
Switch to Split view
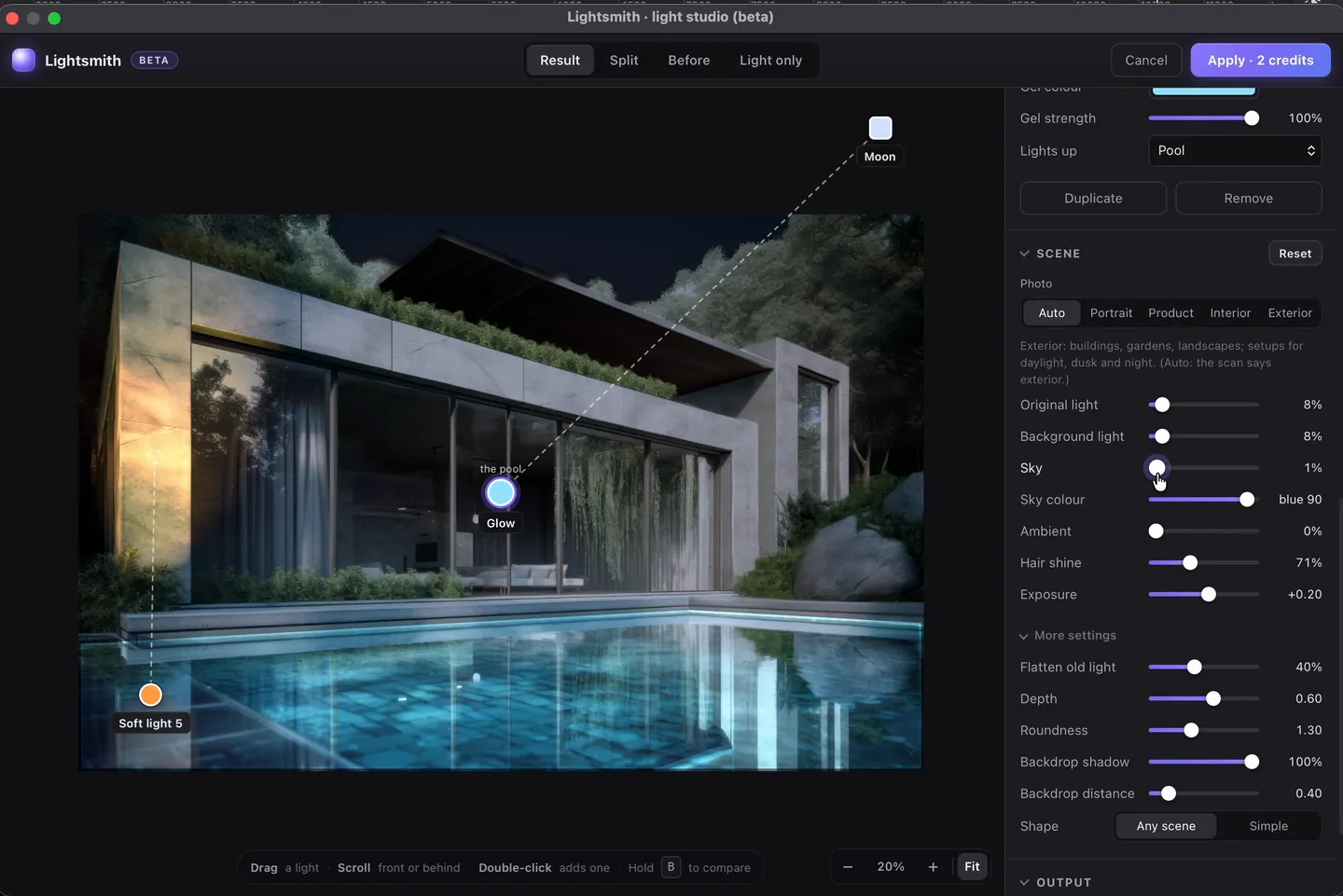pyautogui.click(x=624, y=61)
